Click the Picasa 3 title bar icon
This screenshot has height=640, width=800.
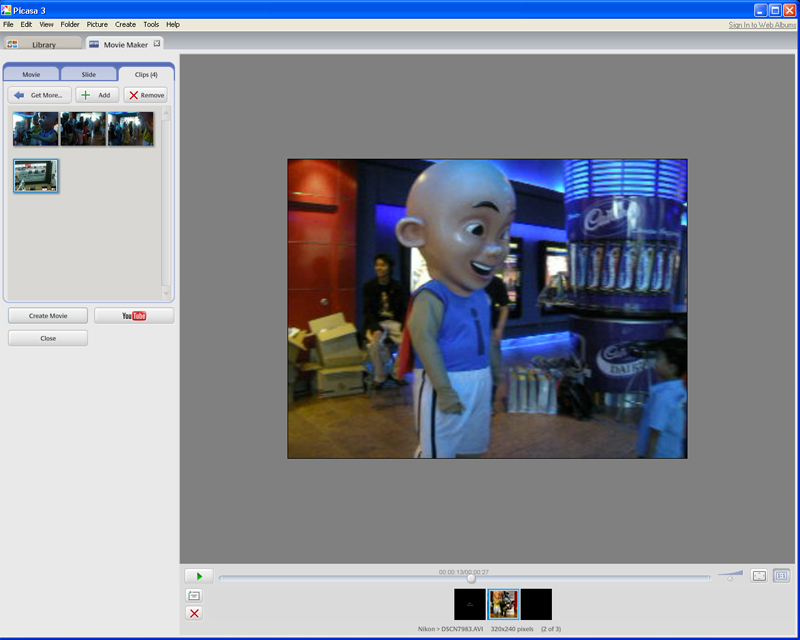pyautogui.click(x=6, y=10)
